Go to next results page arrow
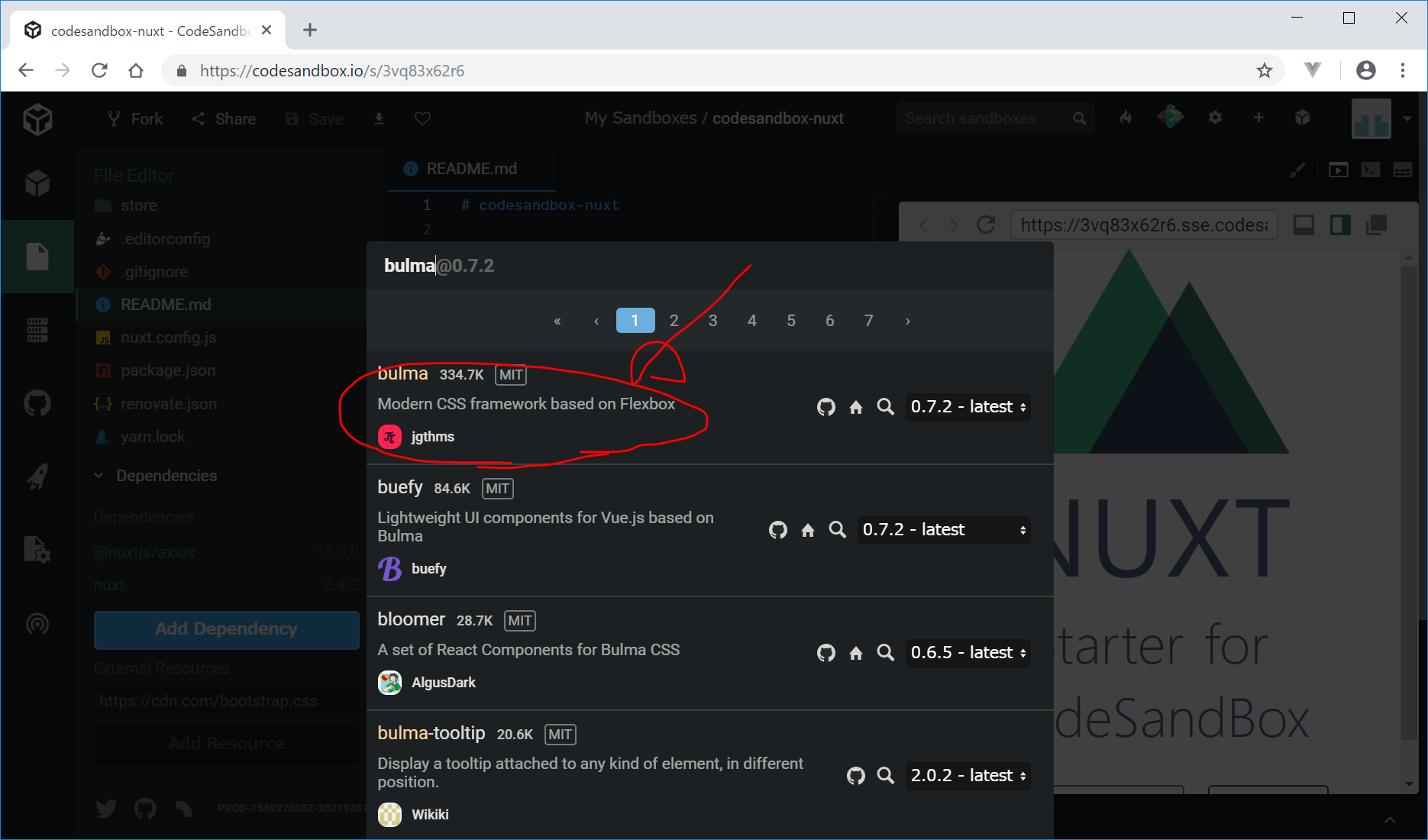1428x840 pixels. (x=907, y=321)
